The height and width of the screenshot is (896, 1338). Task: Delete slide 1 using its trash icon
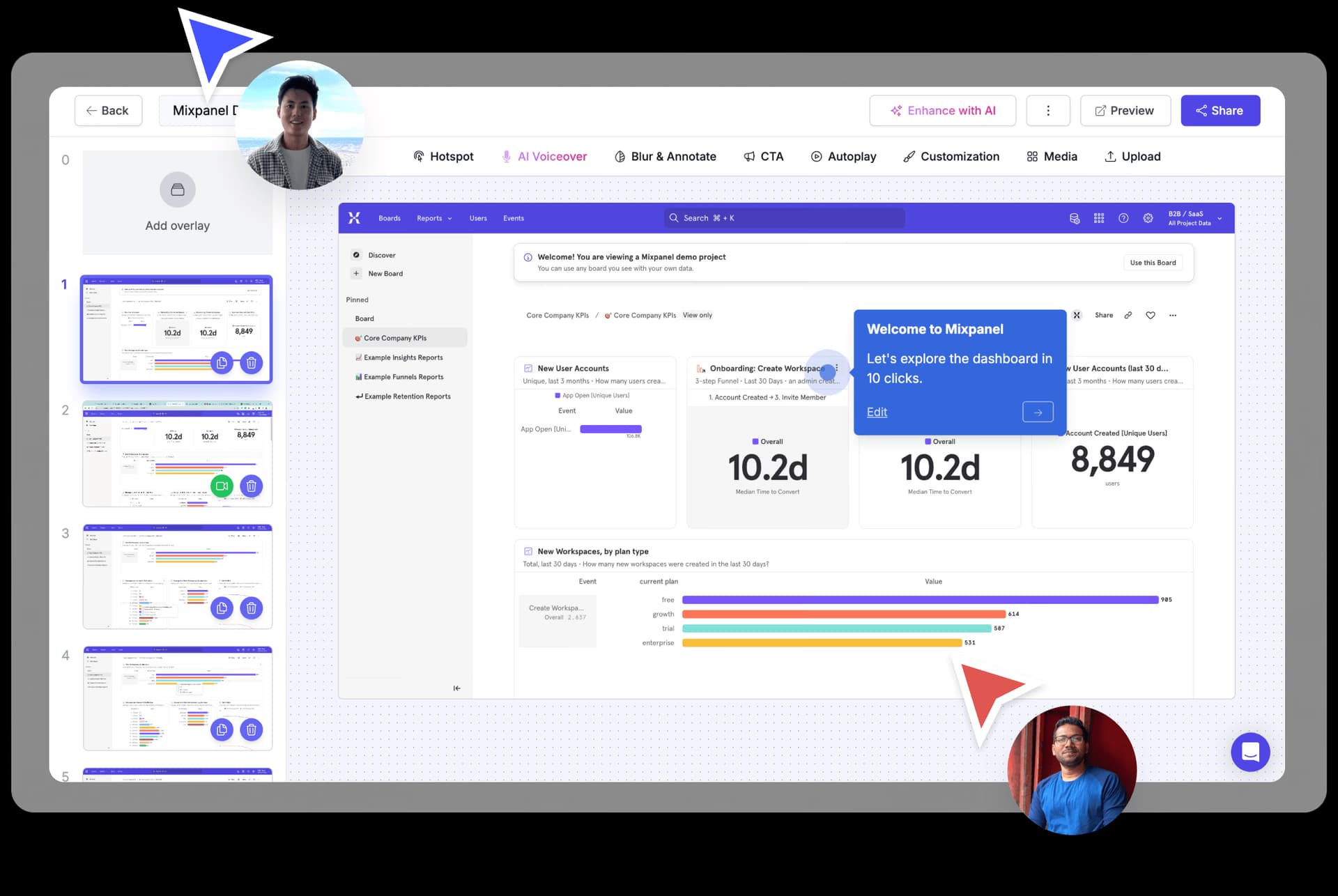click(x=251, y=362)
